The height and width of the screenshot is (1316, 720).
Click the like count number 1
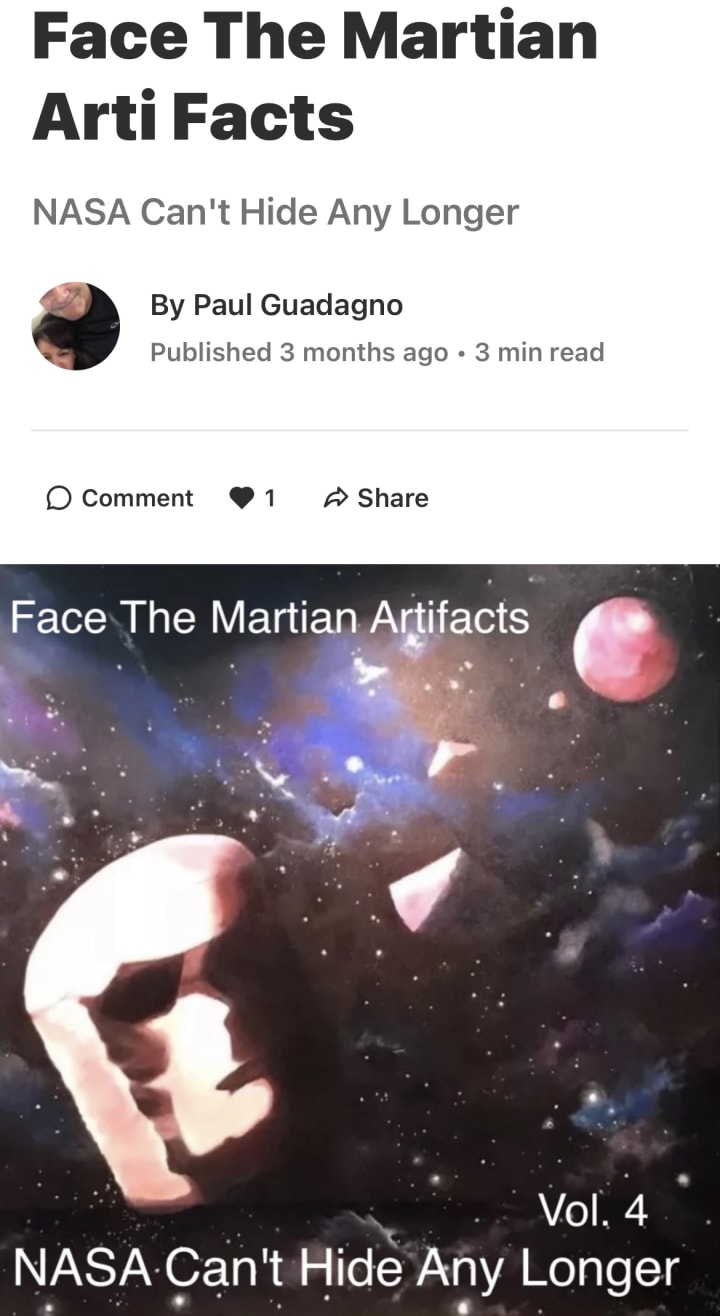[x=269, y=498]
